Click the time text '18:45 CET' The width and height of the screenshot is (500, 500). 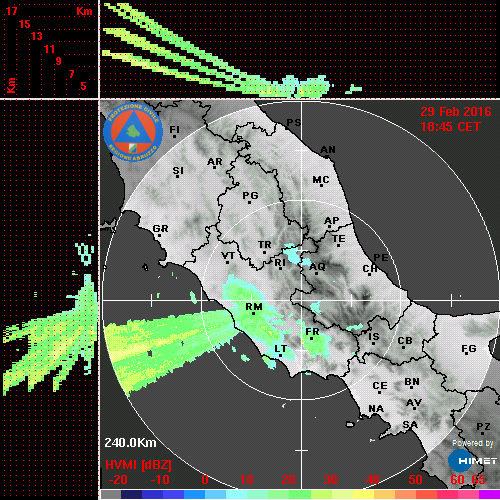[x=450, y=127]
